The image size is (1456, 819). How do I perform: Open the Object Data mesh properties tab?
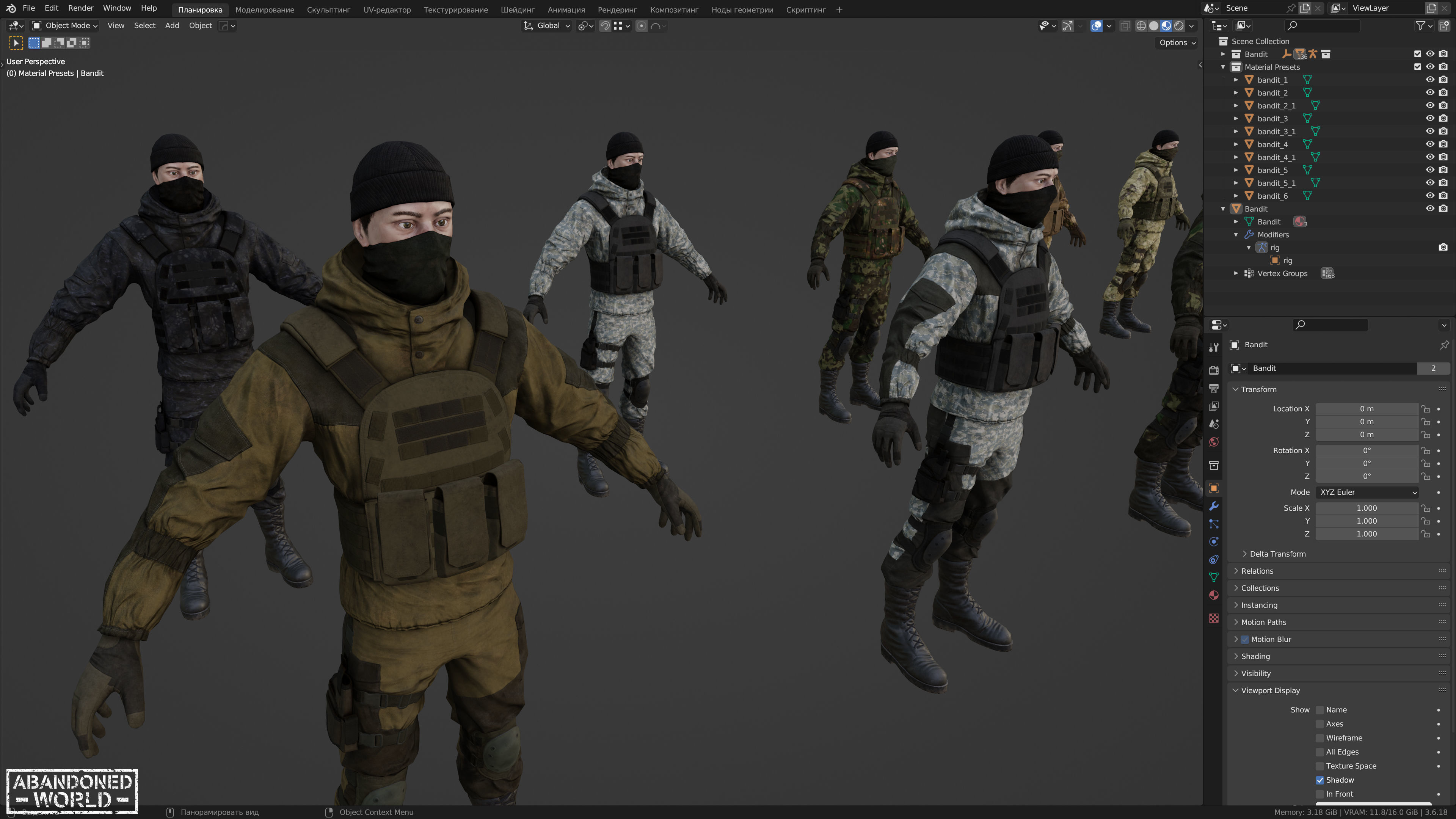(1213, 577)
